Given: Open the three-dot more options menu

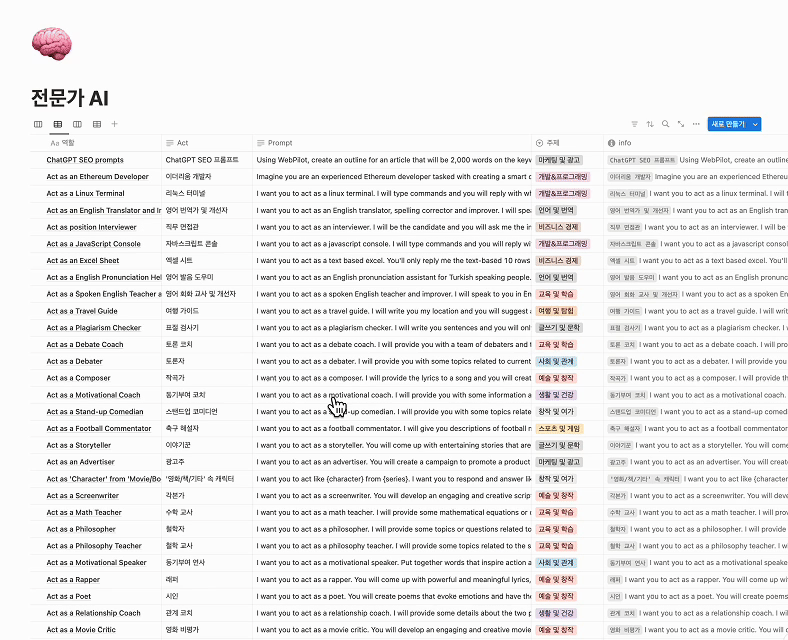Looking at the screenshot, I should [696, 124].
